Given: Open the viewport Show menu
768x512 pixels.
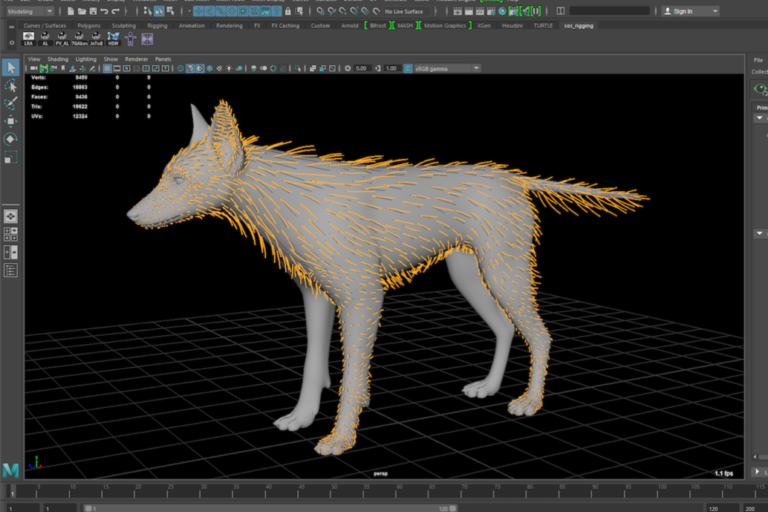Looking at the screenshot, I should (x=111, y=59).
